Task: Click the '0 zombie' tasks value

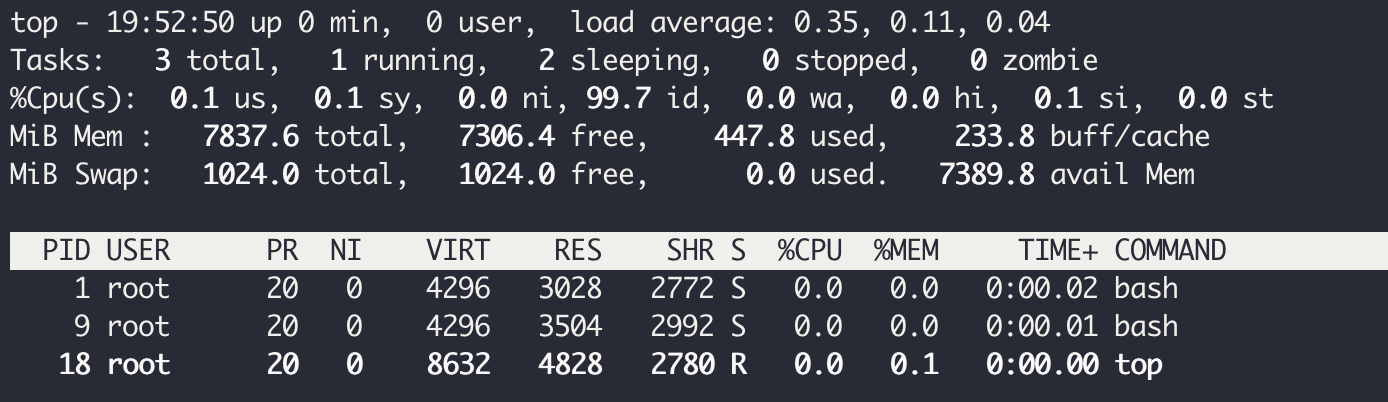Action: pyautogui.click(x=1034, y=60)
